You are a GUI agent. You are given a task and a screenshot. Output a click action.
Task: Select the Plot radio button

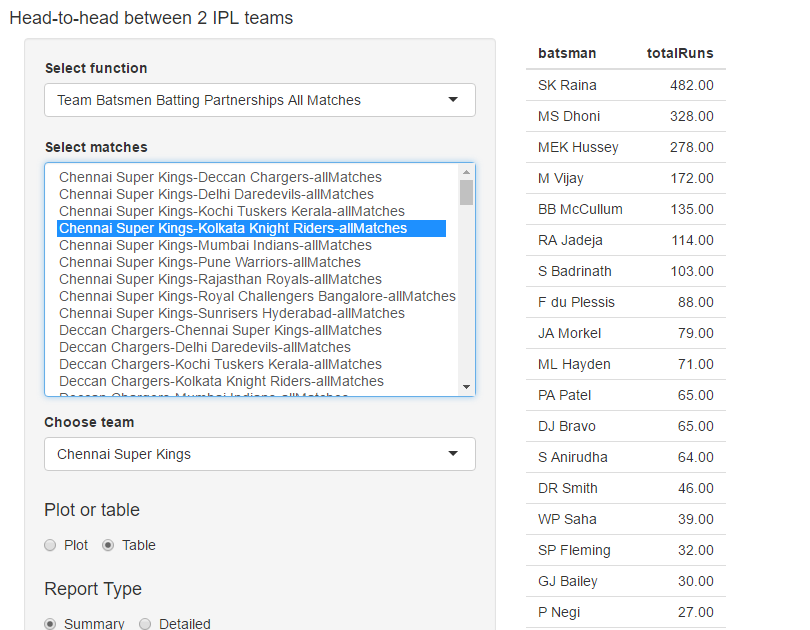pyautogui.click(x=50, y=545)
